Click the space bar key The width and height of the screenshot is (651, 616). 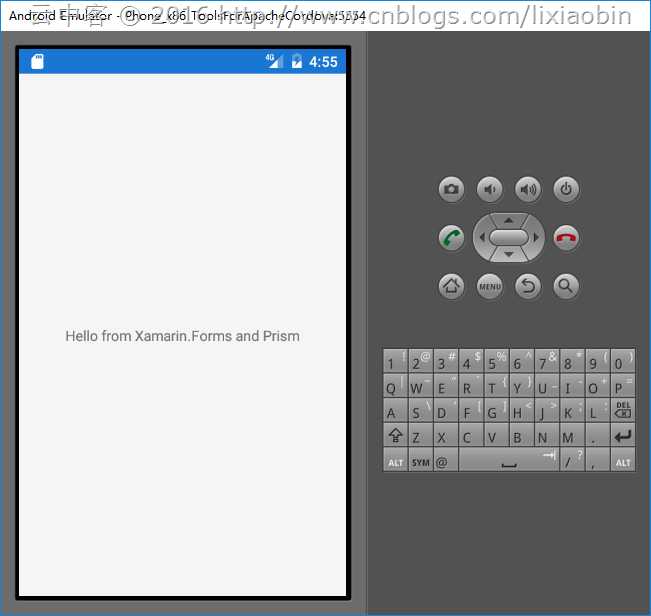click(x=509, y=460)
